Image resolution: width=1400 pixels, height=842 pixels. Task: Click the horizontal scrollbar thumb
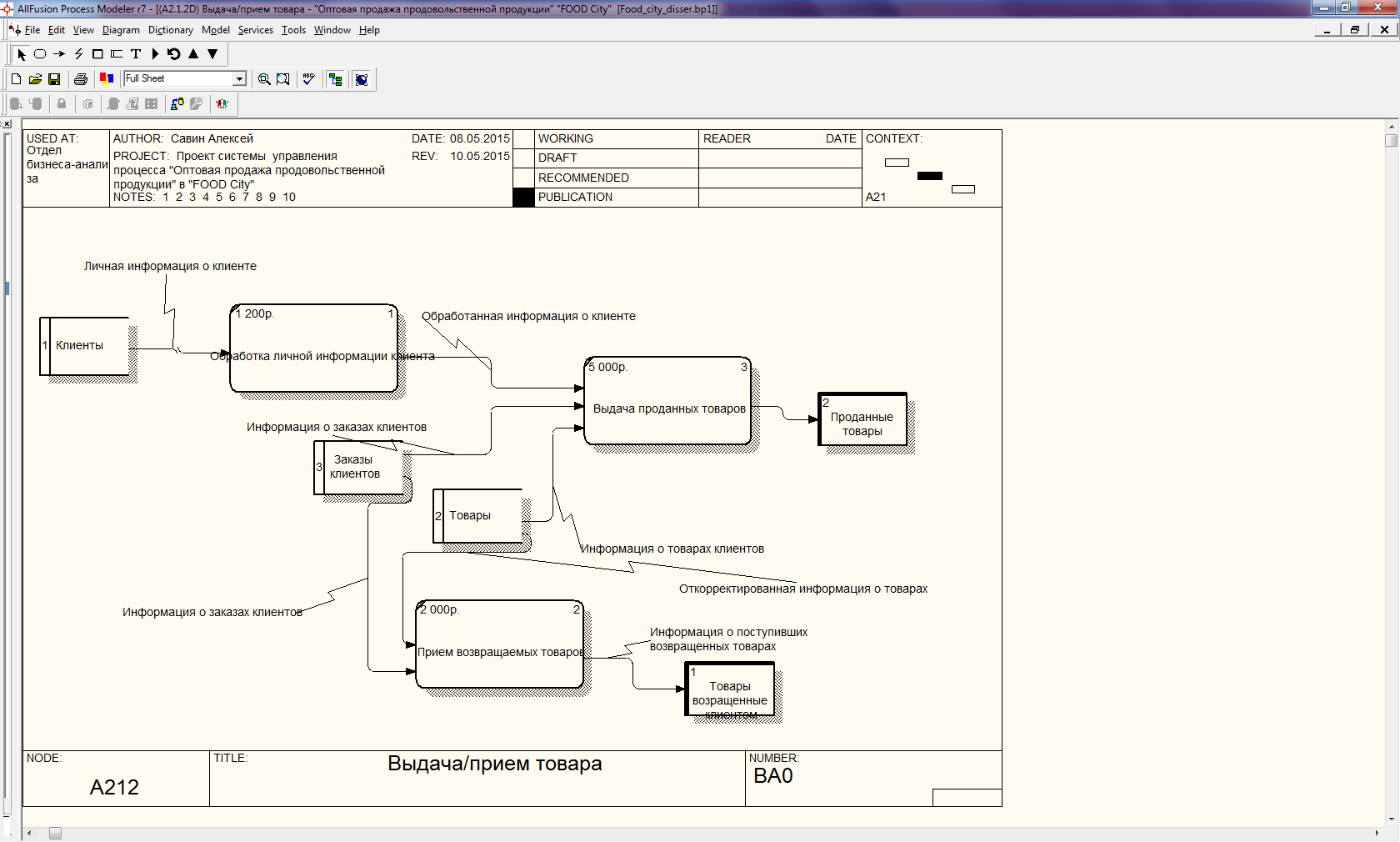(55, 833)
